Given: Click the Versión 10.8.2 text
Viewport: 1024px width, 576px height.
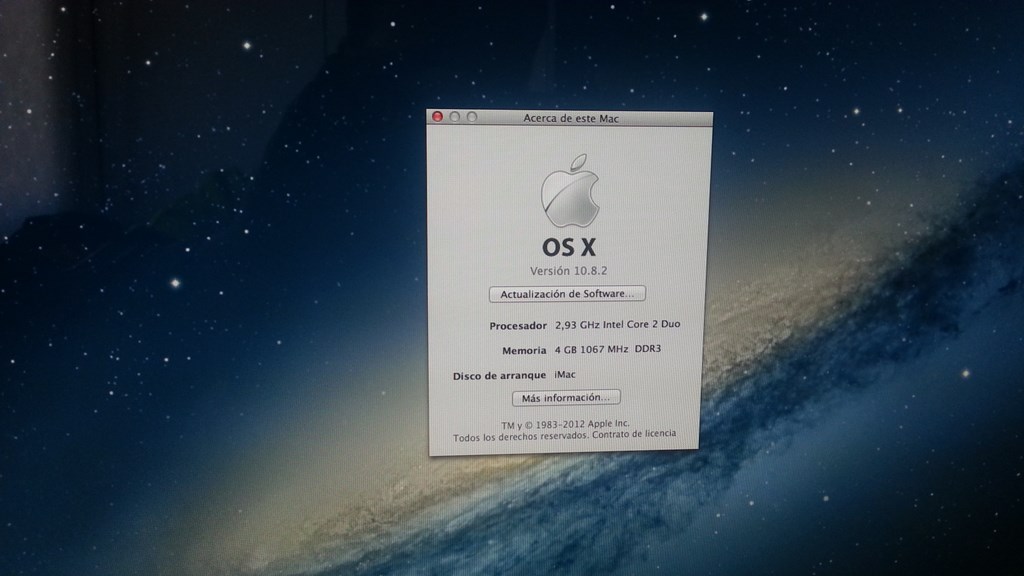Looking at the screenshot, I should [x=568, y=270].
